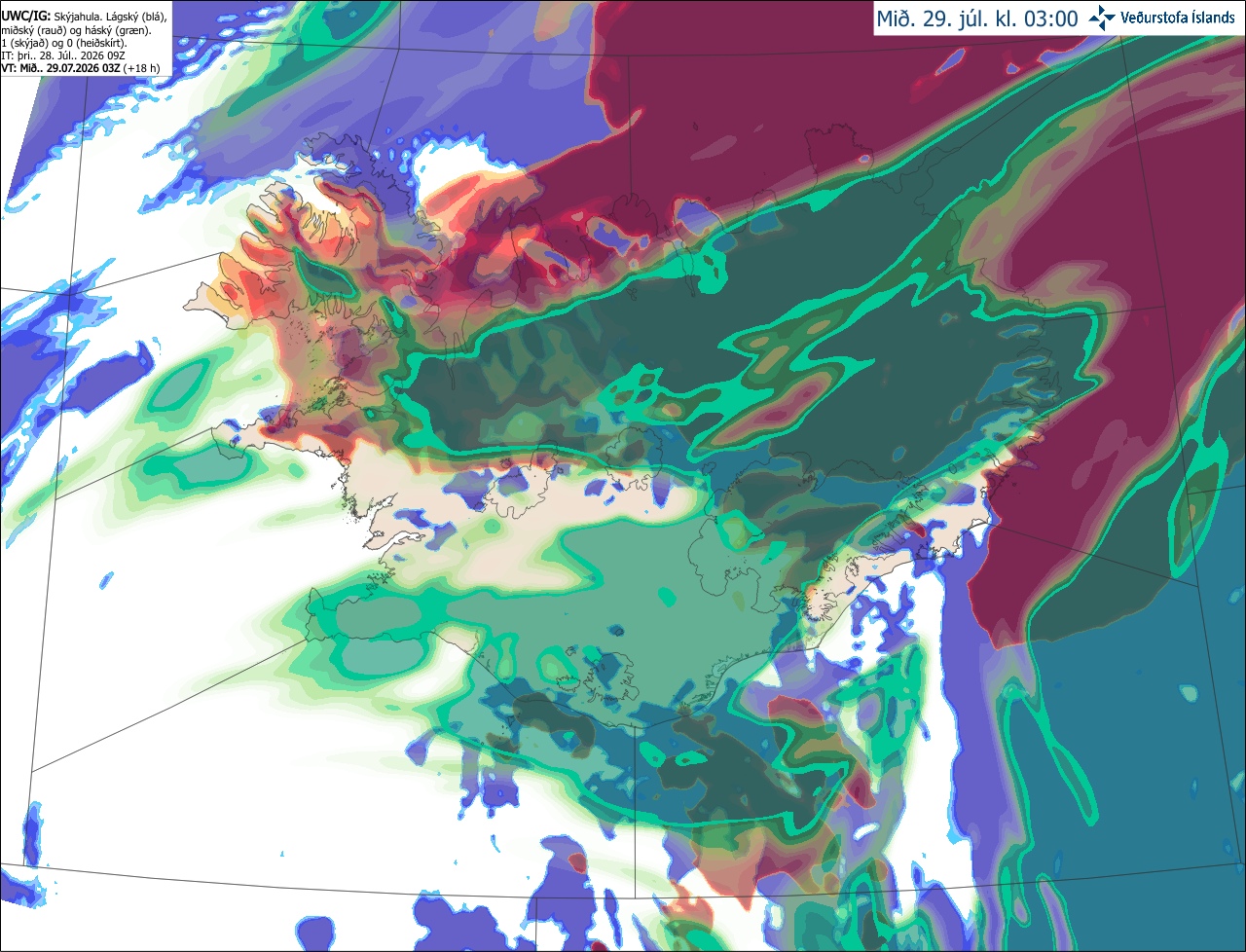Click the 1 (skýjað) og 0 (heiðskírt) legend line

(63, 43)
